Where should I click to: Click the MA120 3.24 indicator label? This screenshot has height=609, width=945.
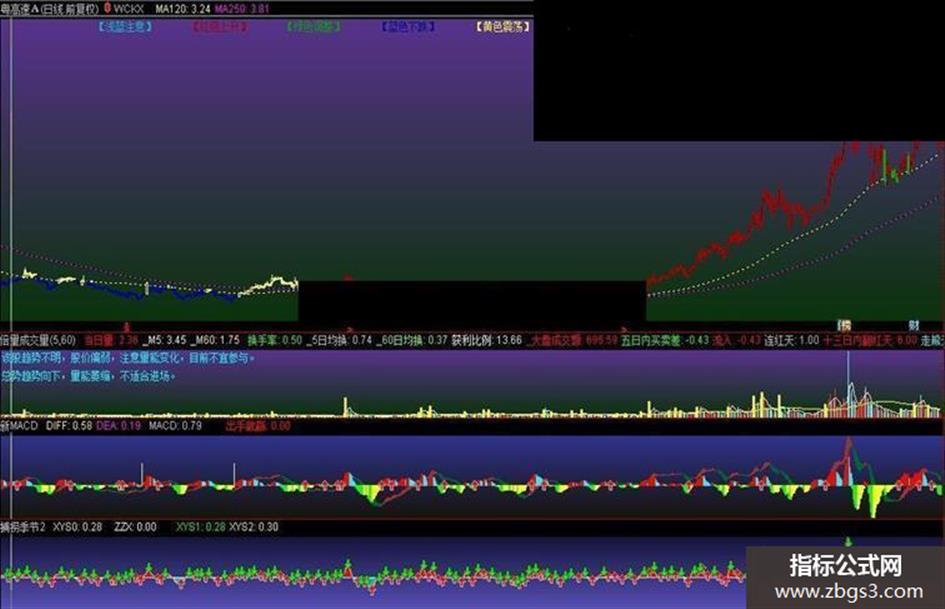tap(183, 8)
